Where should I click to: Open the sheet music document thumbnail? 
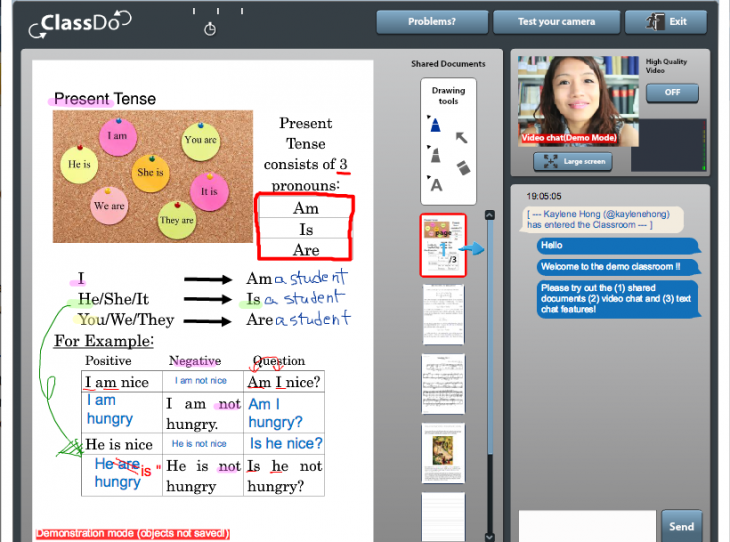point(443,384)
